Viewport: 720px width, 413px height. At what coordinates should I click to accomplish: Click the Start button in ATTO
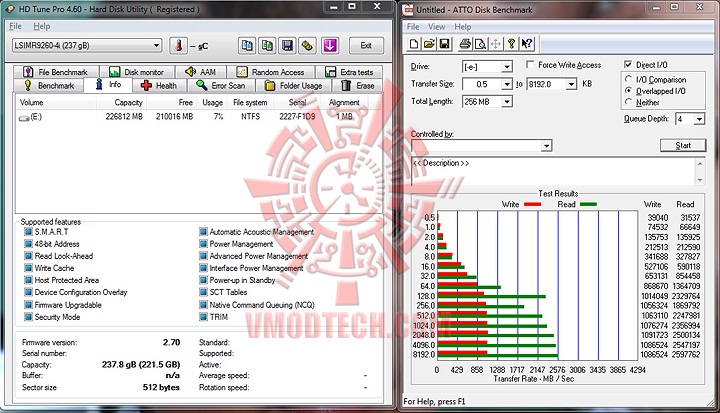(683, 145)
